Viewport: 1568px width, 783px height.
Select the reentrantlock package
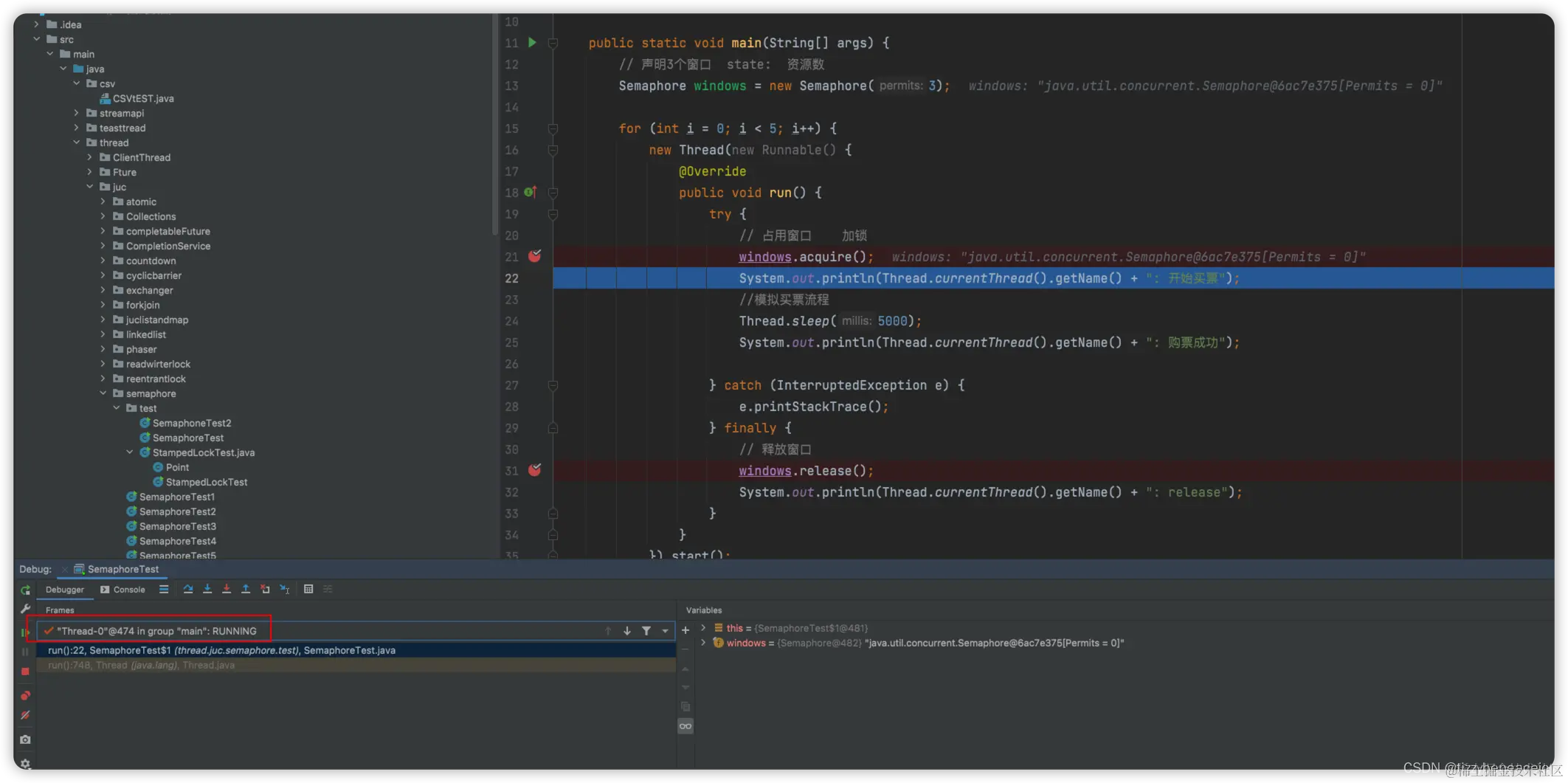point(149,379)
